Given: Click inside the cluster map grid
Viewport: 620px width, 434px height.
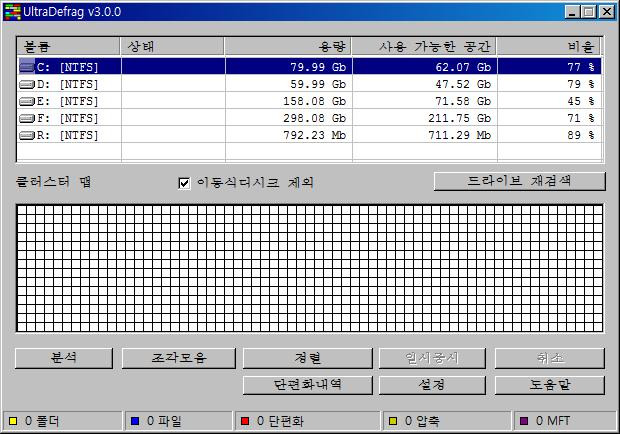Looking at the screenshot, I should click(x=310, y=268).
